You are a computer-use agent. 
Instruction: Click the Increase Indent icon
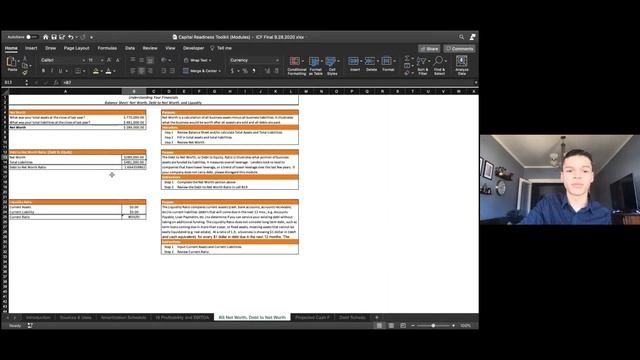coord(172,71)
